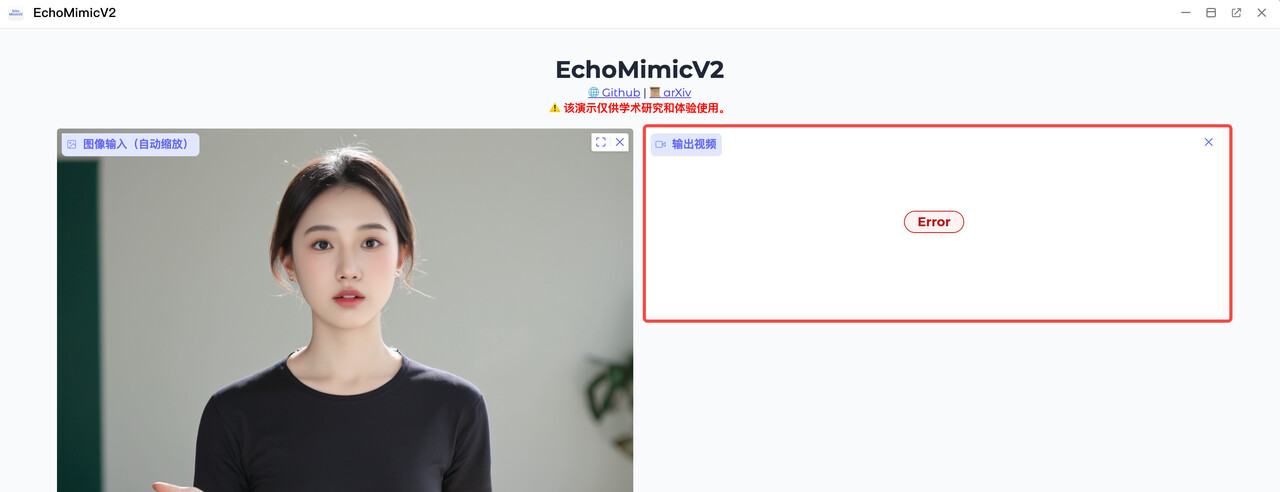Click the video camera icon in 输出视频 label
The width and height of the screenshot is (1280, 492).
tap(660, 144)
